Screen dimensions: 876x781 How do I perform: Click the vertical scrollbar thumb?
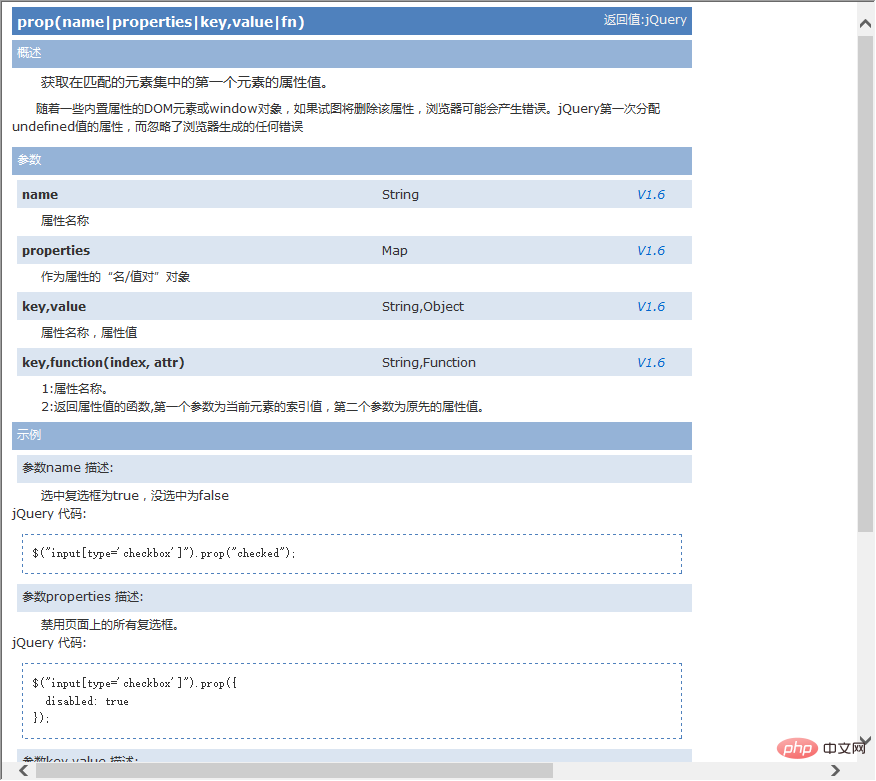tap(865, 284)
